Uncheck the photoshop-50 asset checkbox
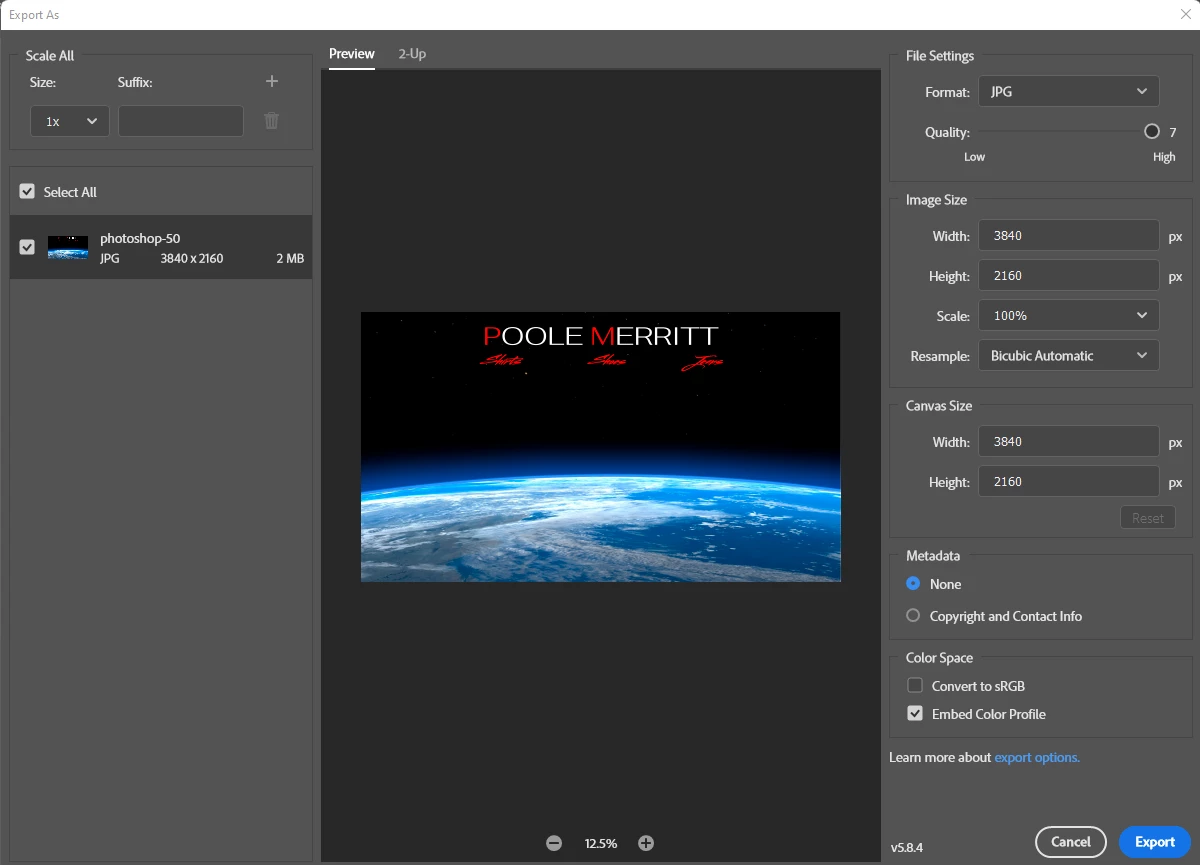This screenshot has width=1200, height=865. [x=27, y=246]
